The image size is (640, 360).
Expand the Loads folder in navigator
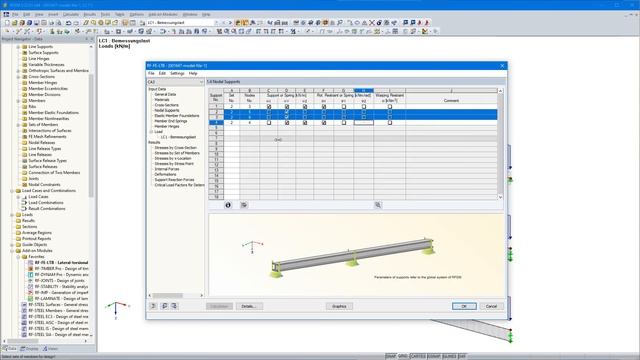pos(12,215)
